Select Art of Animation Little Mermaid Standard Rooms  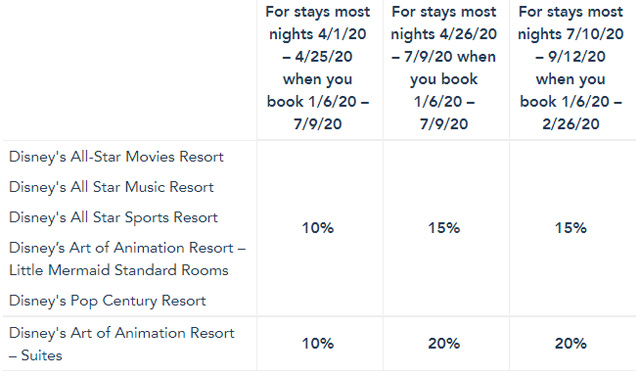coord(127,259)
